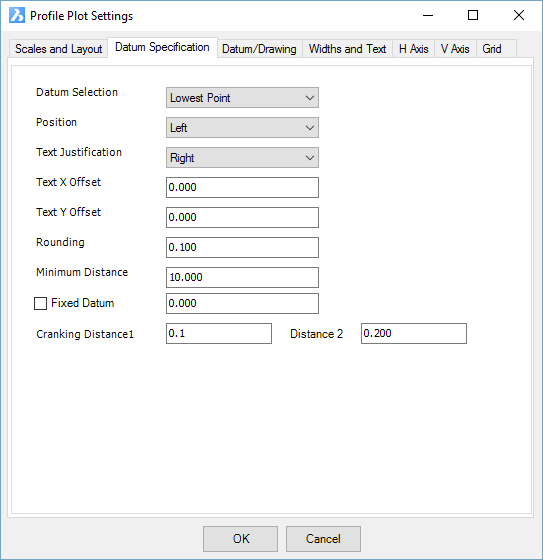Image resolution: width=543 pixels, height=560 pixels.
Task: Enable the Fixed Datum checkbox
Action: pos(40,304)
